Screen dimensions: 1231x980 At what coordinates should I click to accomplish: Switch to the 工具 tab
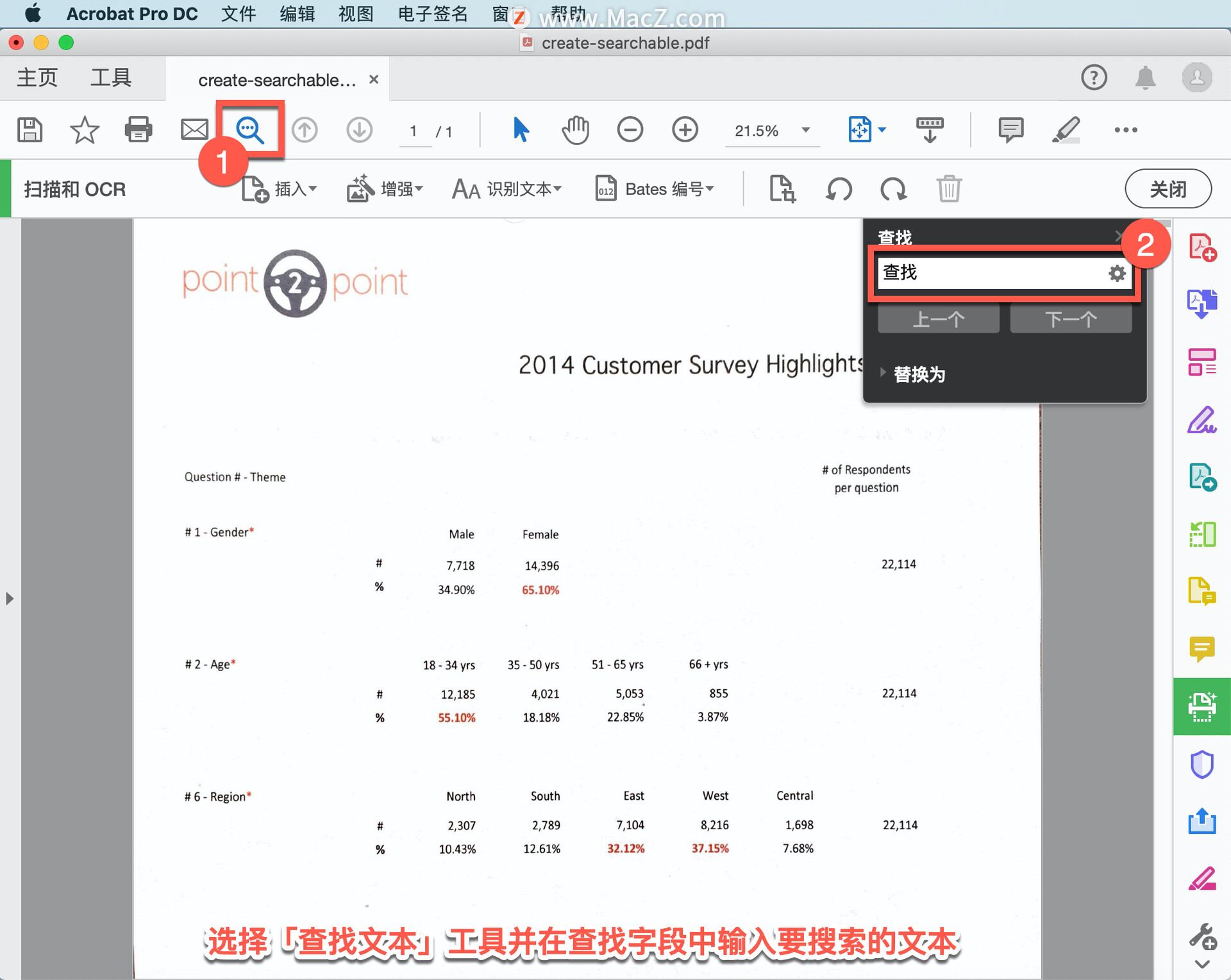[111, 78]
